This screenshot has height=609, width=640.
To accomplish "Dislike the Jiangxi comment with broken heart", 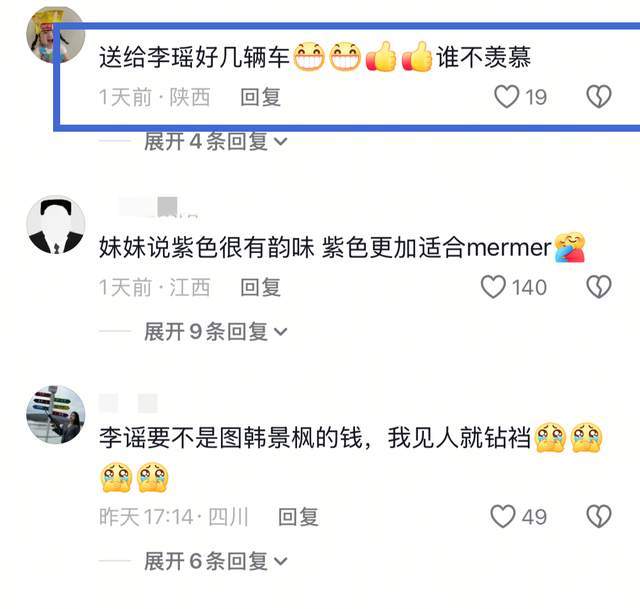I will 599,287.
